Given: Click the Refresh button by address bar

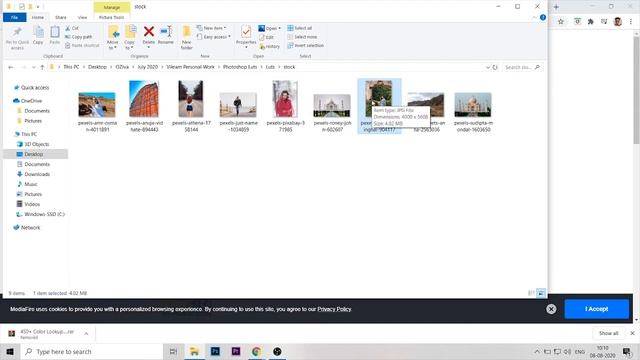Looking at the screenshot, I should [495, 67].
